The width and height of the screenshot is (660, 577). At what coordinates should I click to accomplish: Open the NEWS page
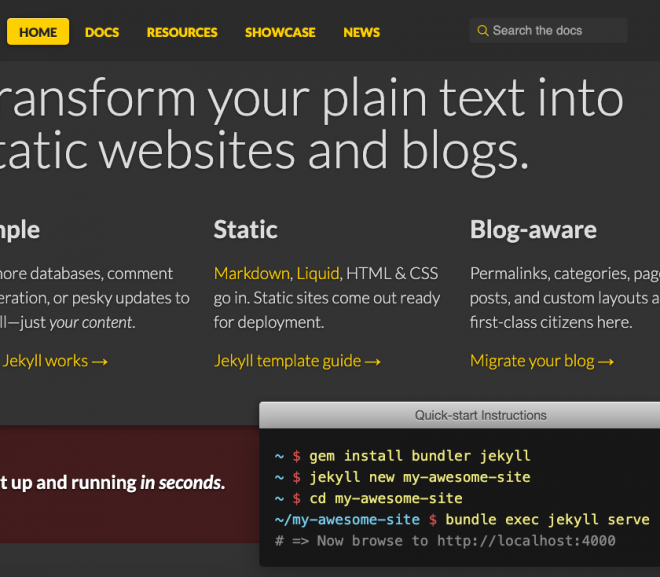click(362, 32)
